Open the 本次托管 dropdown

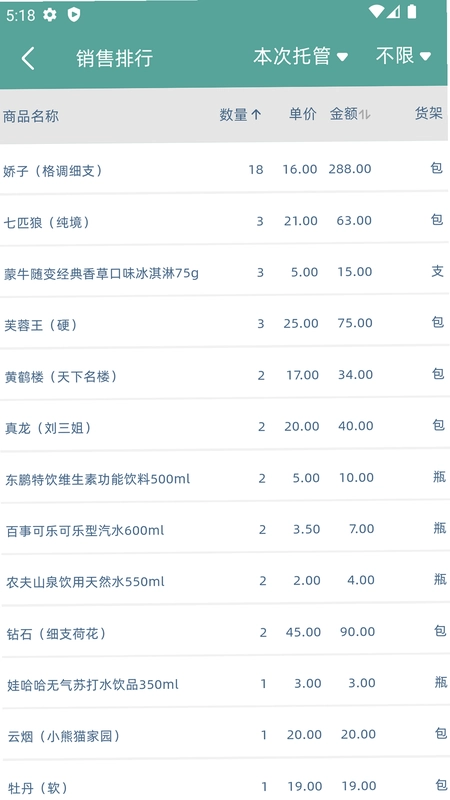301,56
